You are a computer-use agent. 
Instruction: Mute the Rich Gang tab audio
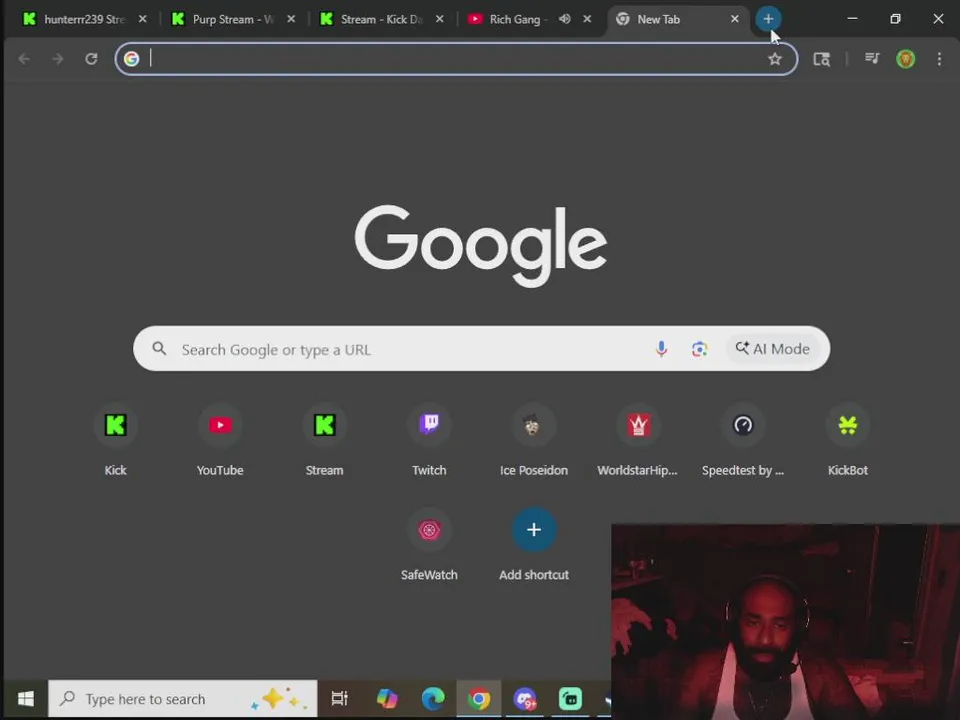(x=564, y=19)
